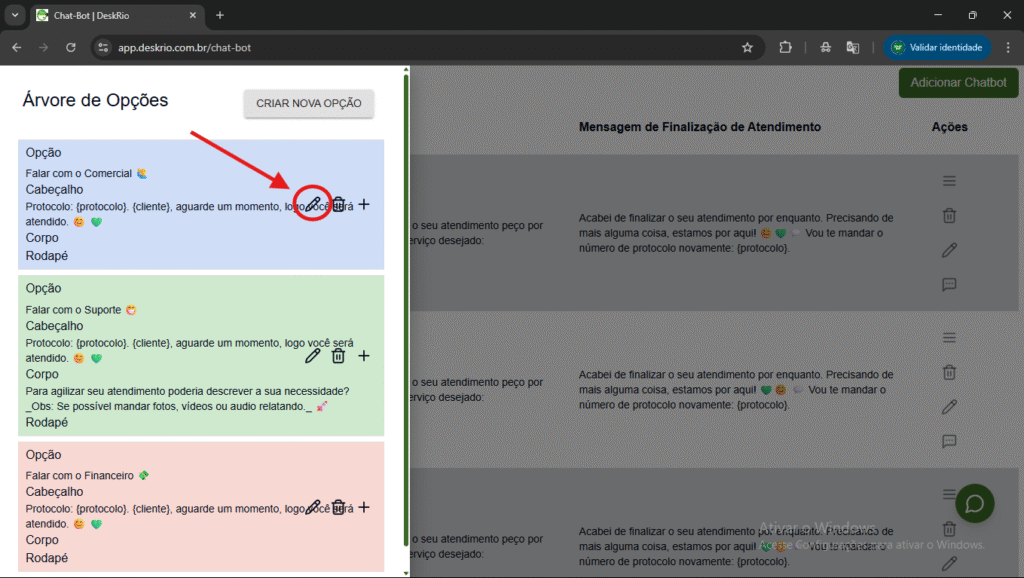Image resolution: width=1024 pixels, height=578 pixels.
Task: Delete the first chatbot in Ações column
Action: [950, 216]
